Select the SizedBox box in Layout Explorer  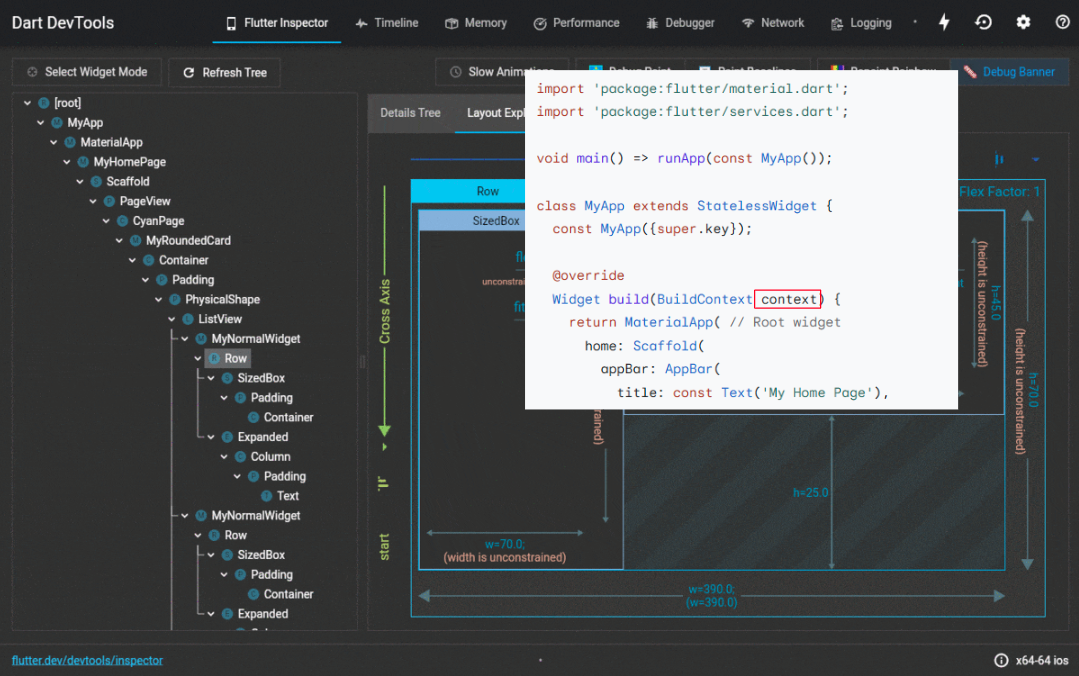coord(472,221)
